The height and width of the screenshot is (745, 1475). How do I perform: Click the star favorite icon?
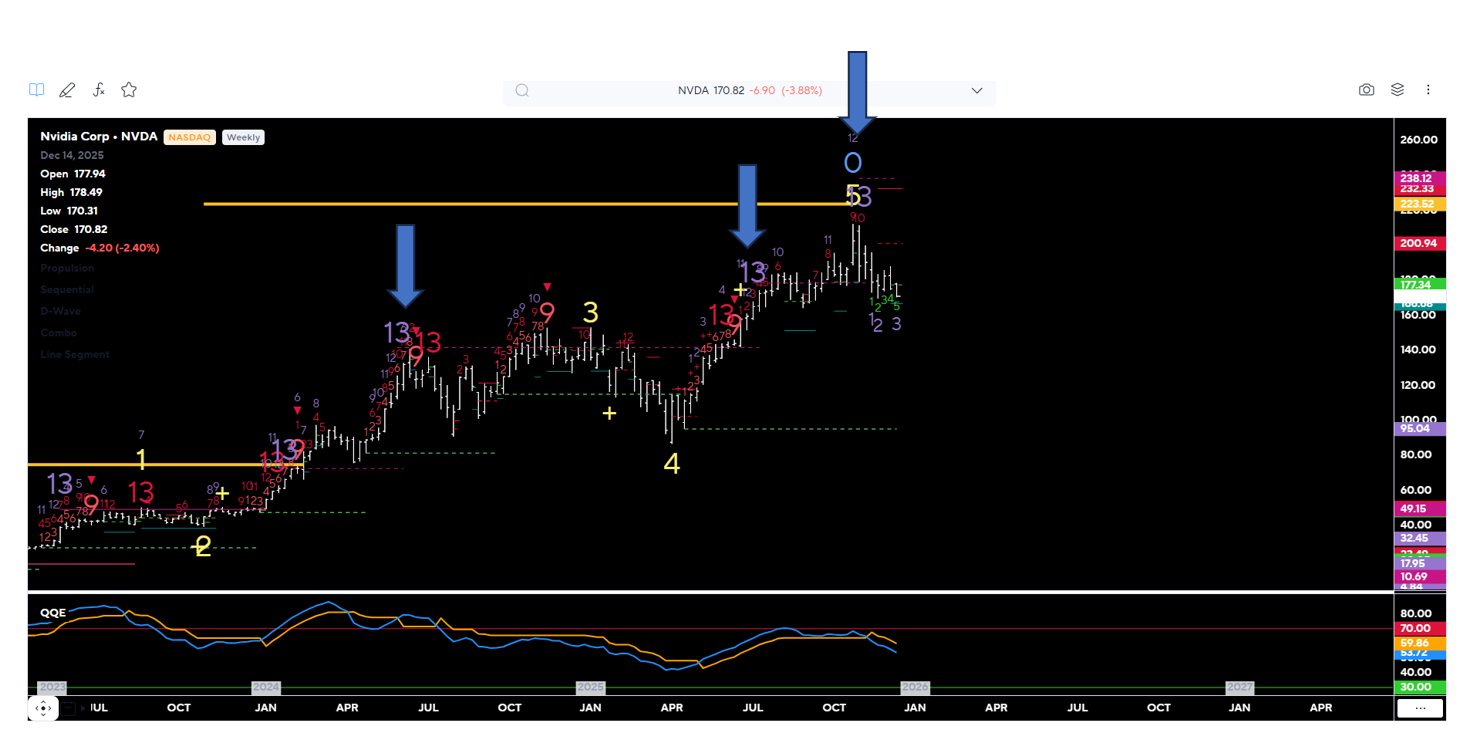(129, 90)
